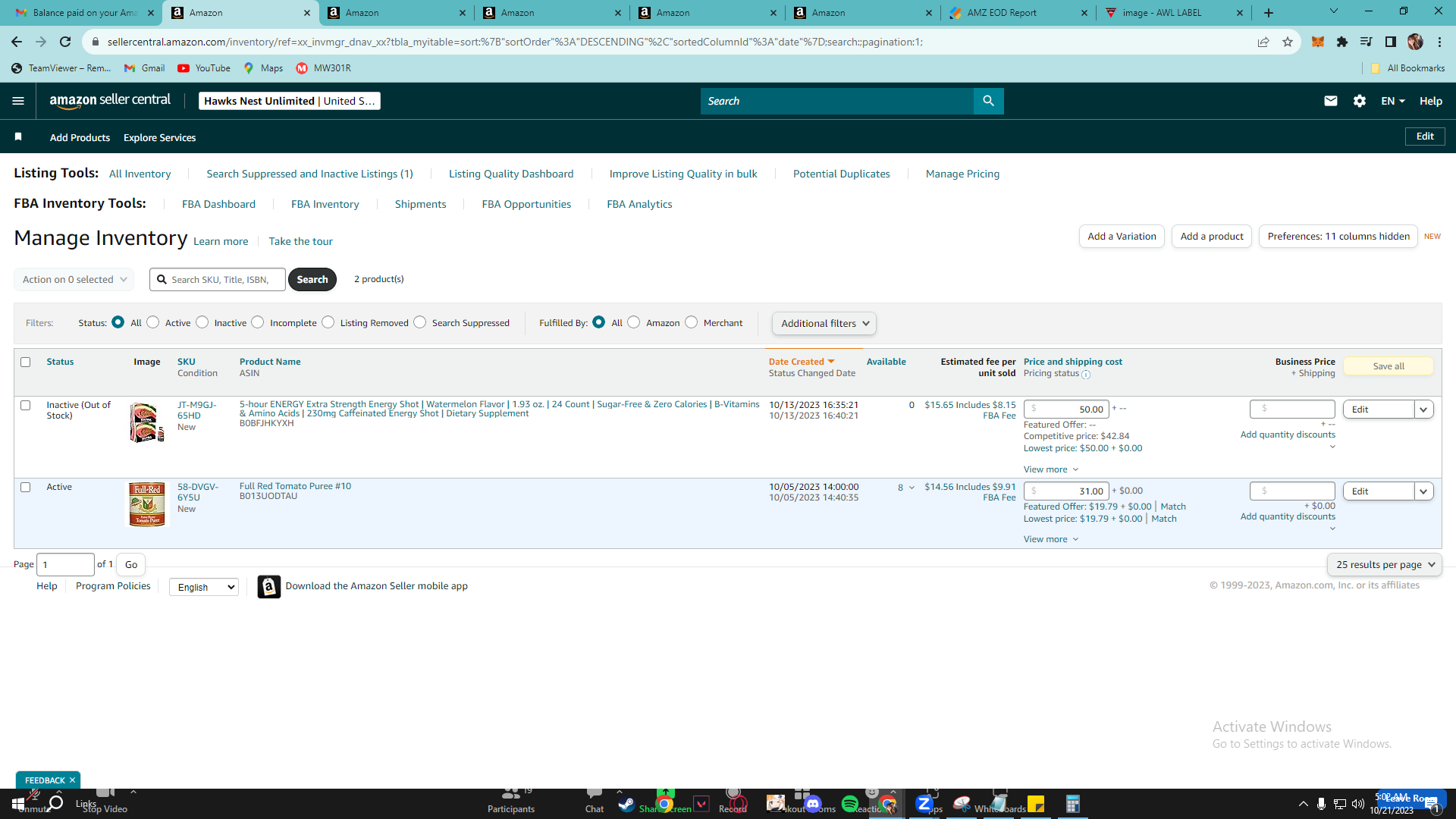Open the Full Red Tomato Puree #10 product link

tap(295, 486)
